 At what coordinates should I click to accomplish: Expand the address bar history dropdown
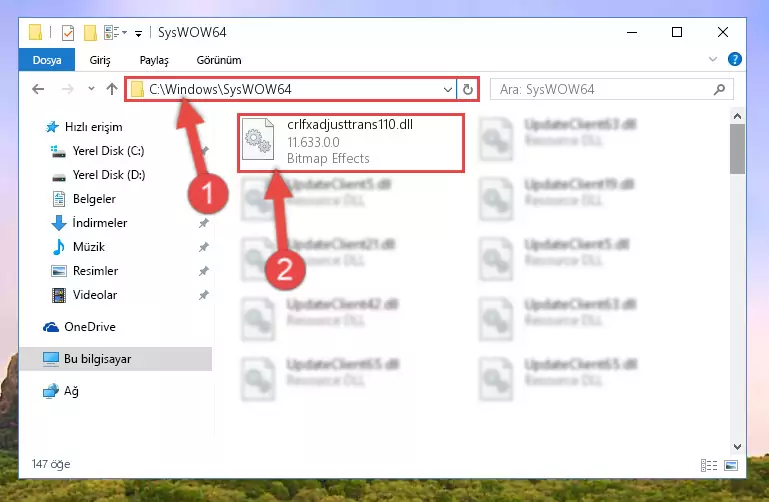447,89
